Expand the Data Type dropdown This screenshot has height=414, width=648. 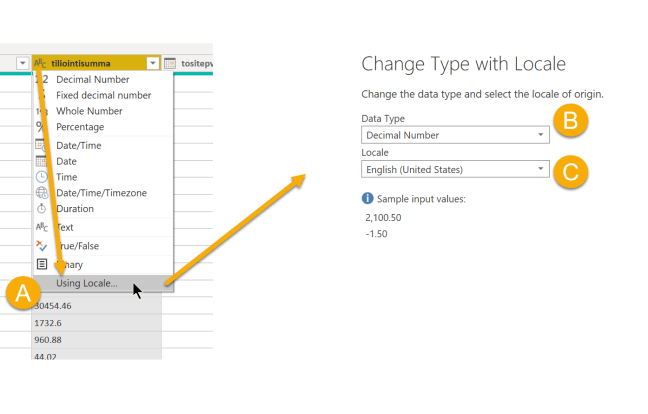(541, 135)
